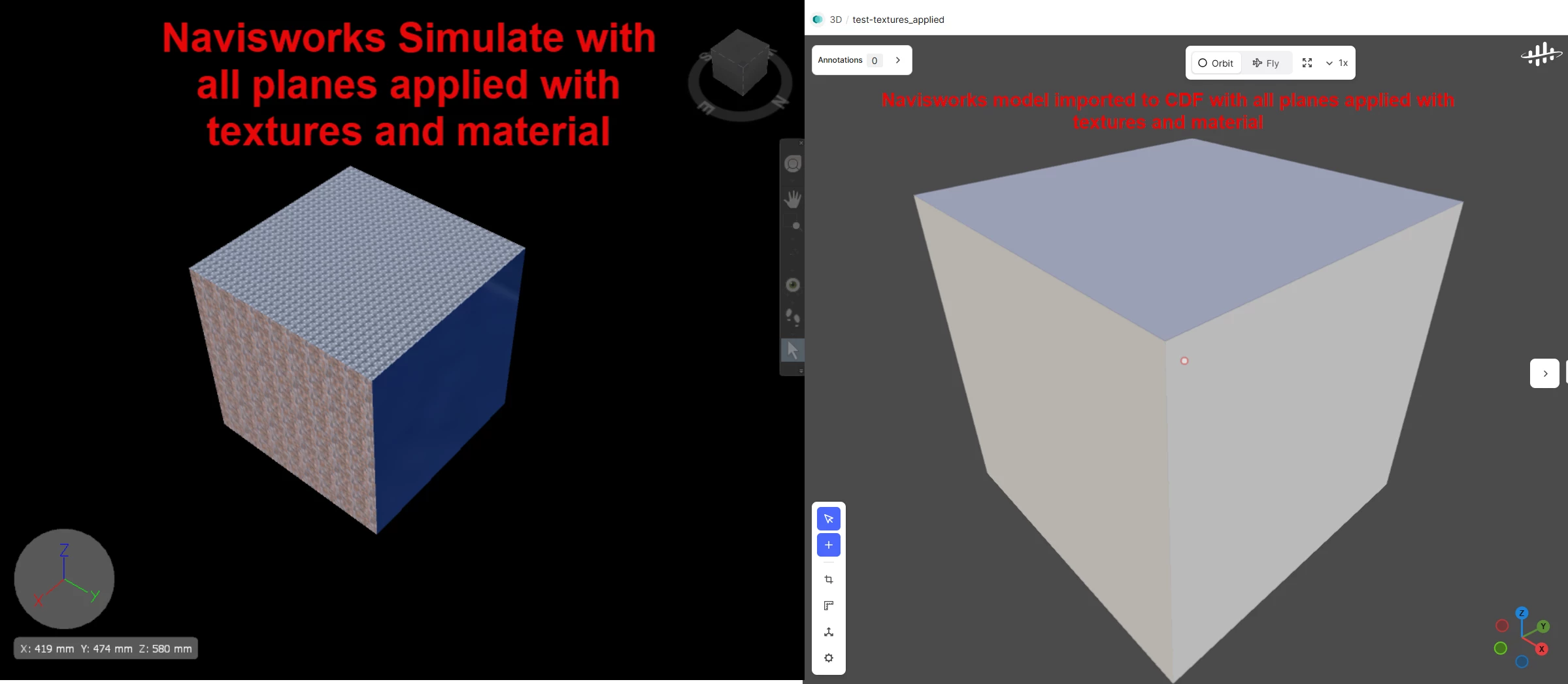Click the unlabeled bright green gizmo circle

coord(1501,648)
